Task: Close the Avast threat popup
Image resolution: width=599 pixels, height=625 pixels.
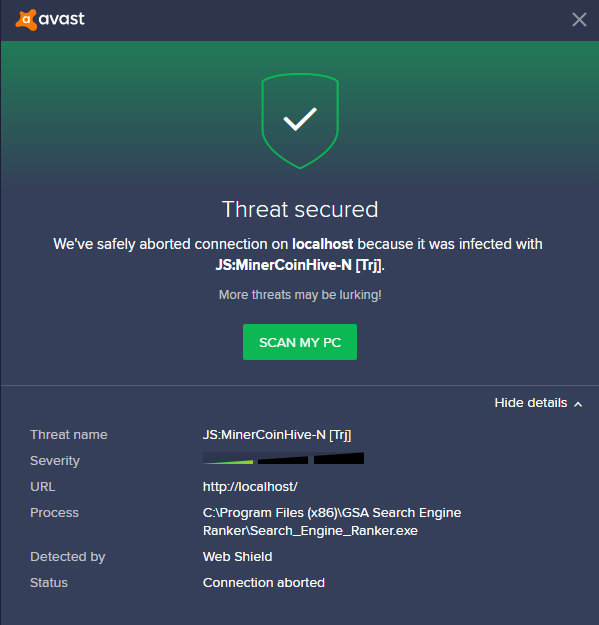Action: 579,20
